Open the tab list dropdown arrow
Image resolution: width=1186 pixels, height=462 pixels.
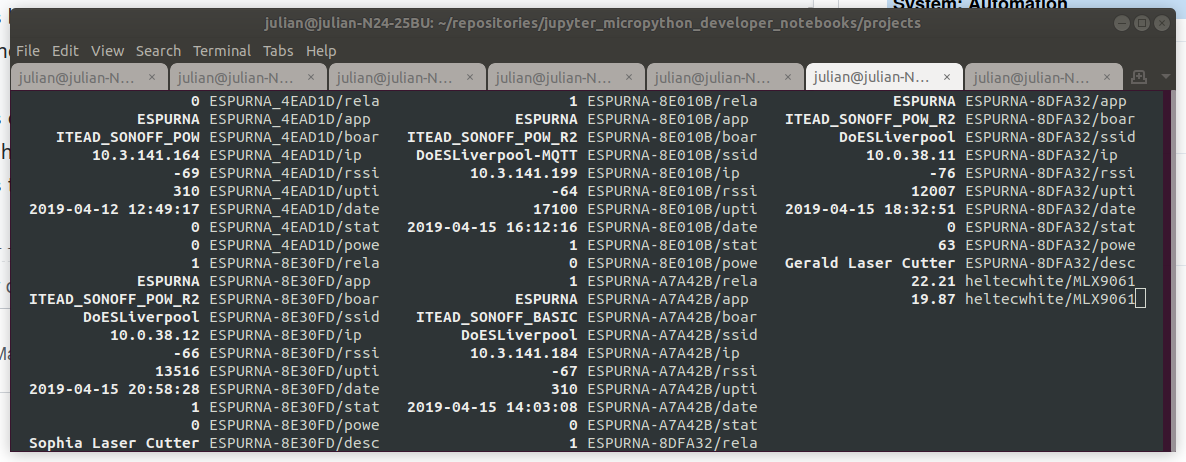[x=1165, y=77]
